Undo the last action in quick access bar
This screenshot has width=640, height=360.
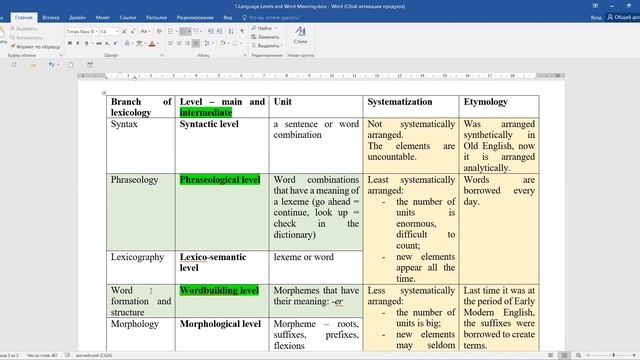click(51, 64)
